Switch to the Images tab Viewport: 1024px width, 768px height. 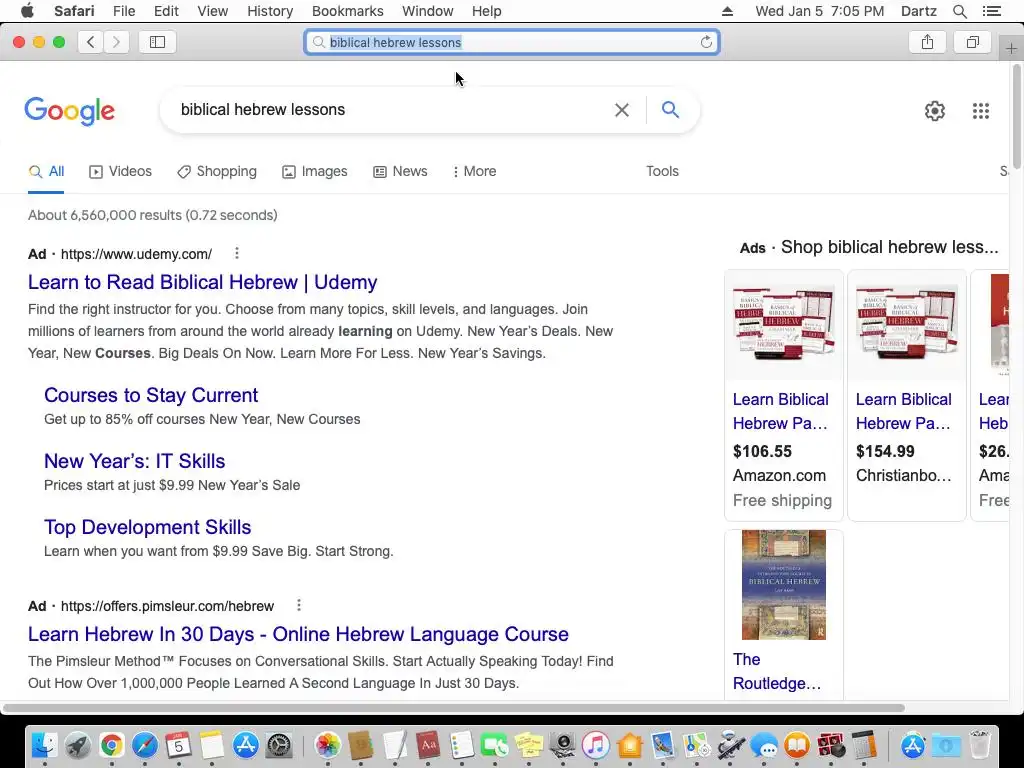coord(315,171)
